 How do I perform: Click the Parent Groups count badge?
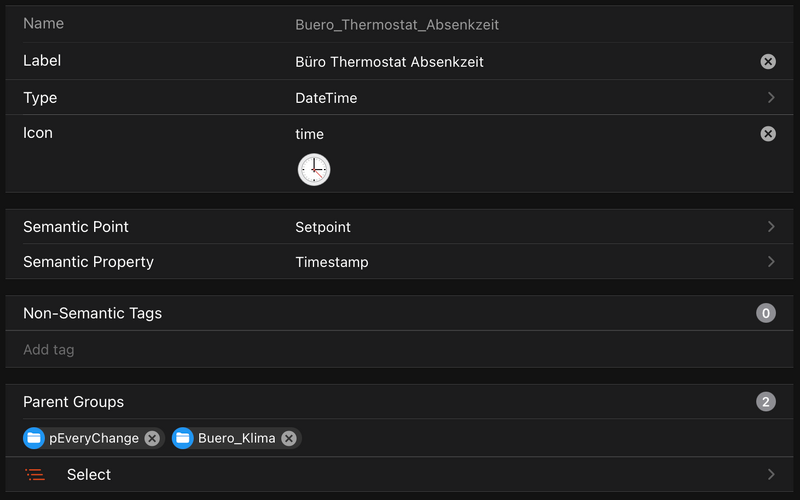767,402
